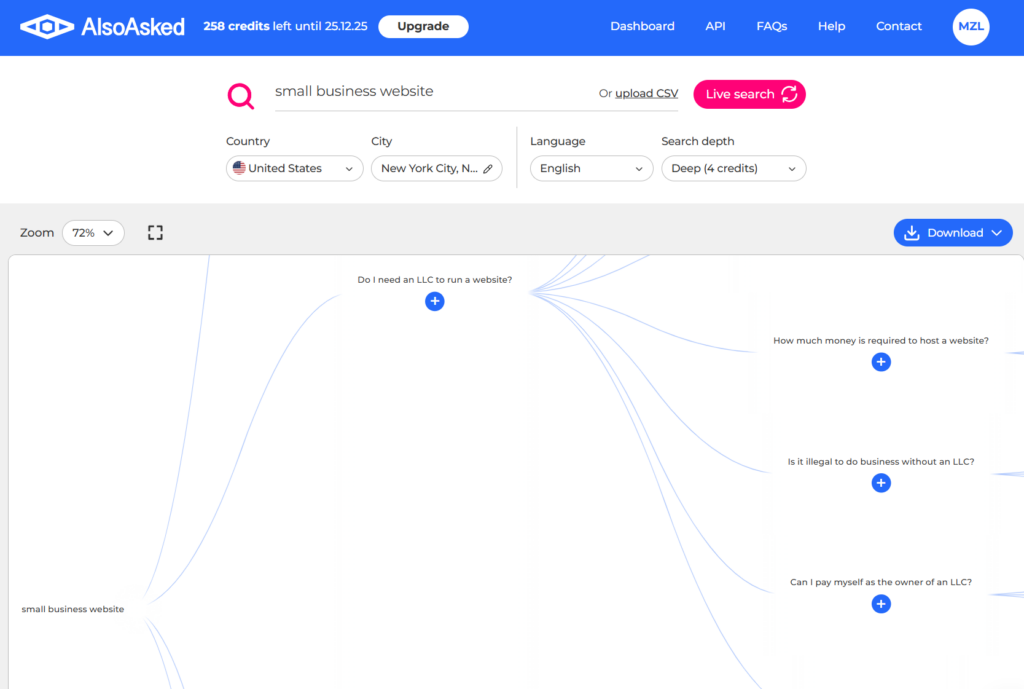Screen dimensions: 1024x689
Task: Click the AlsoAsked logo
Action: tap(103, 27)
